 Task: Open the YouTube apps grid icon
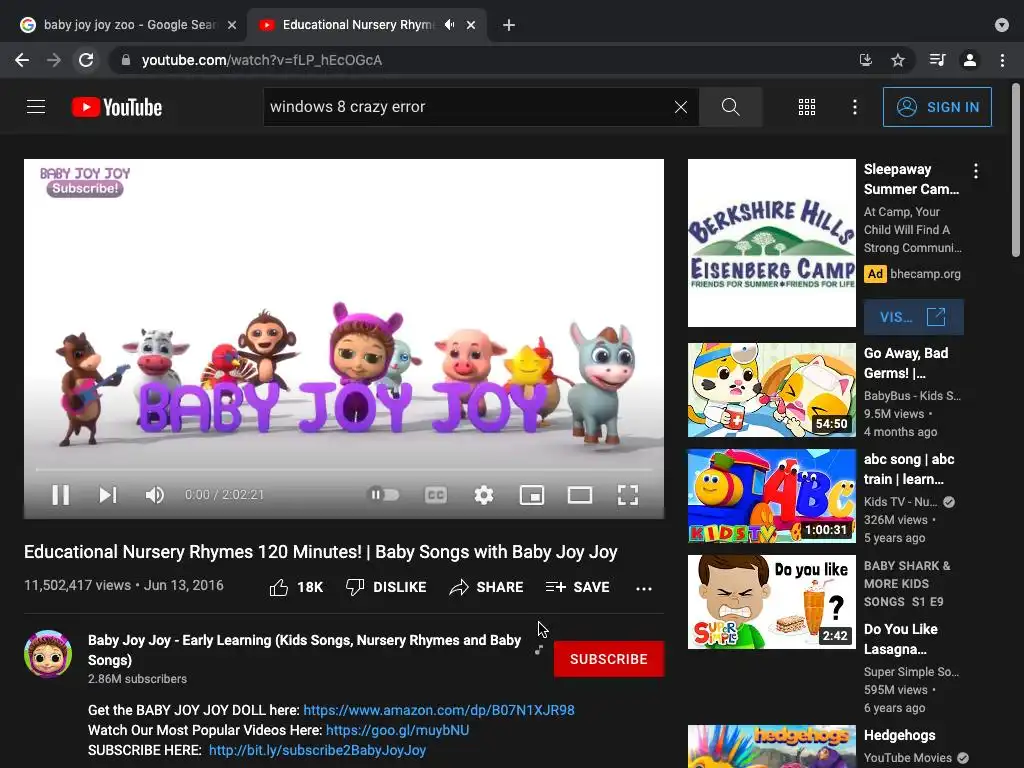(807, 106)
